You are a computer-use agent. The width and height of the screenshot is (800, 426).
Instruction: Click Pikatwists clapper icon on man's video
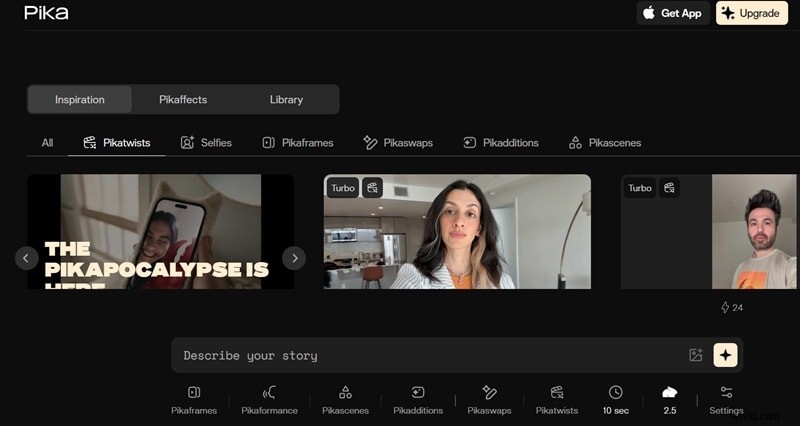(x=669, y=188)
